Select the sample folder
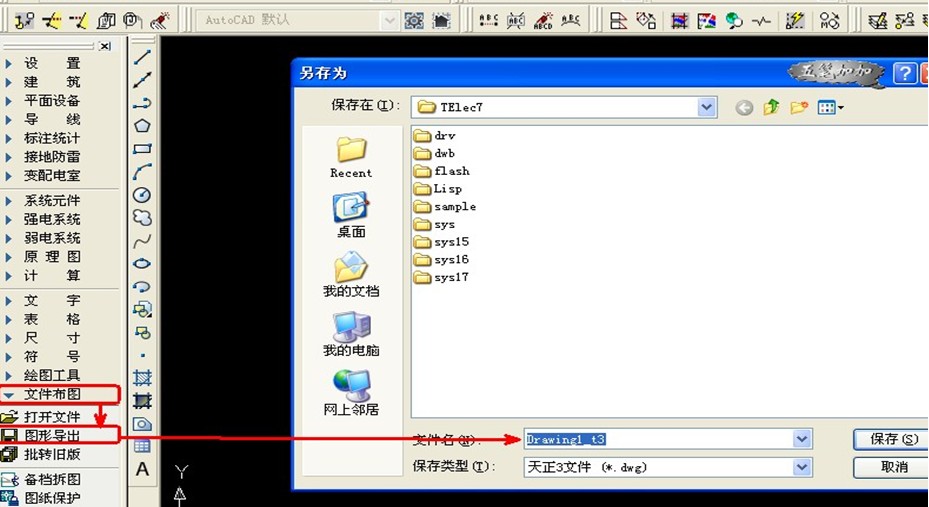Image resolution: width=929 pixels, height=507 pixels. click(x=445, y=207)
